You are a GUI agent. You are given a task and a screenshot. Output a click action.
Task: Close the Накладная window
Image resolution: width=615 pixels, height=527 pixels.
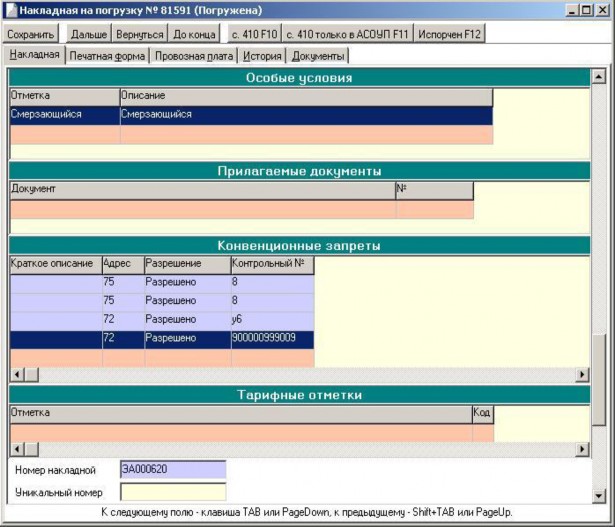[x=602, y=10]
